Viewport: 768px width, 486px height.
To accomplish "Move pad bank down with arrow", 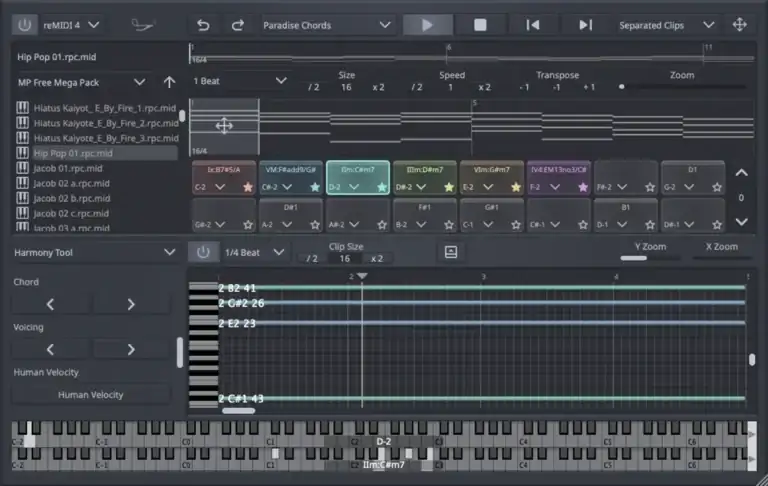I will click(742, 222).
